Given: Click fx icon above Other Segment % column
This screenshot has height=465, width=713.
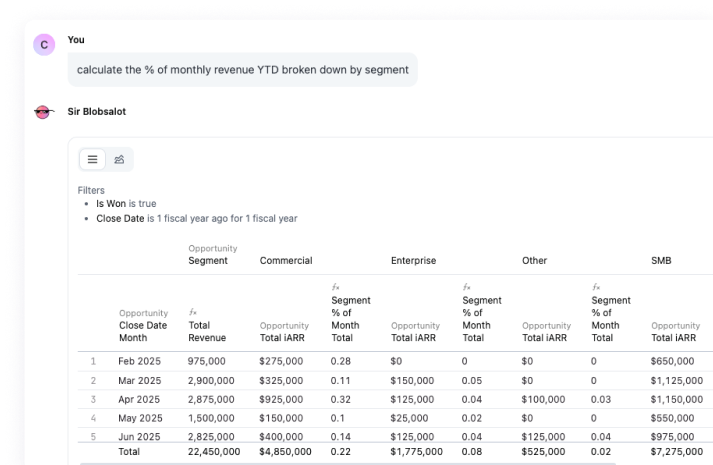Looking at the screenshot, I should click(595, 287).
